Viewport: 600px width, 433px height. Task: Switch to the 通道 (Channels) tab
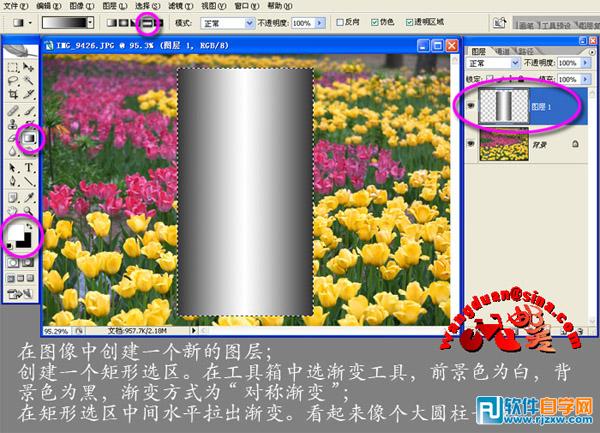tap(502, 51)
